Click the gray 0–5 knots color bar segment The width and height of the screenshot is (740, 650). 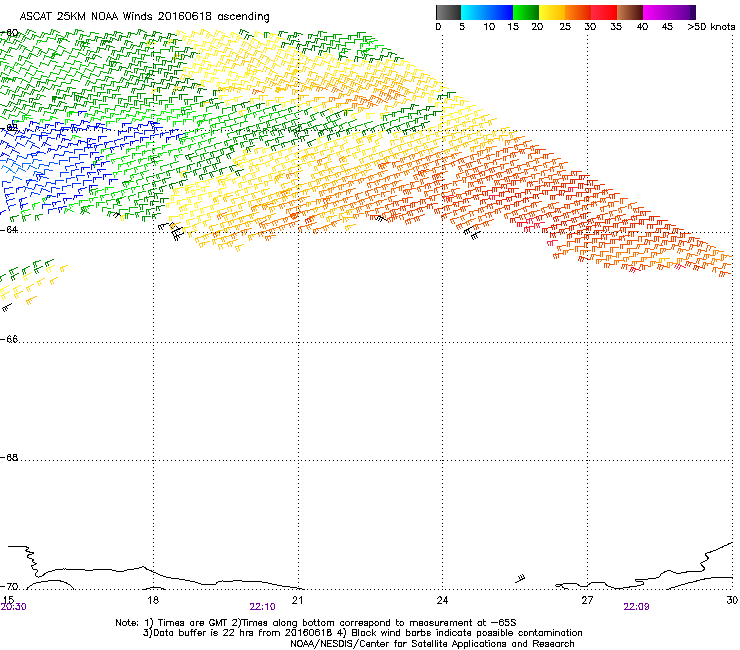(x=448, y=12)
